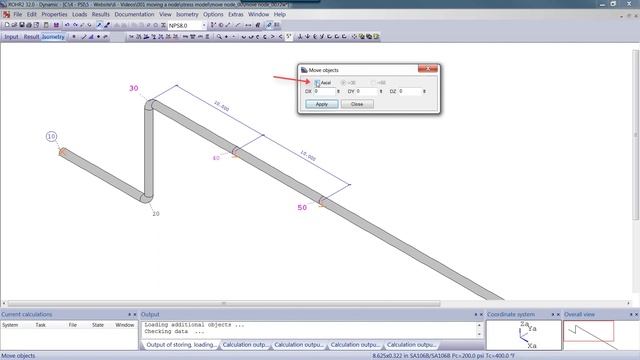
Task: Switch to the Result mode tab
Action: point(31,37)
